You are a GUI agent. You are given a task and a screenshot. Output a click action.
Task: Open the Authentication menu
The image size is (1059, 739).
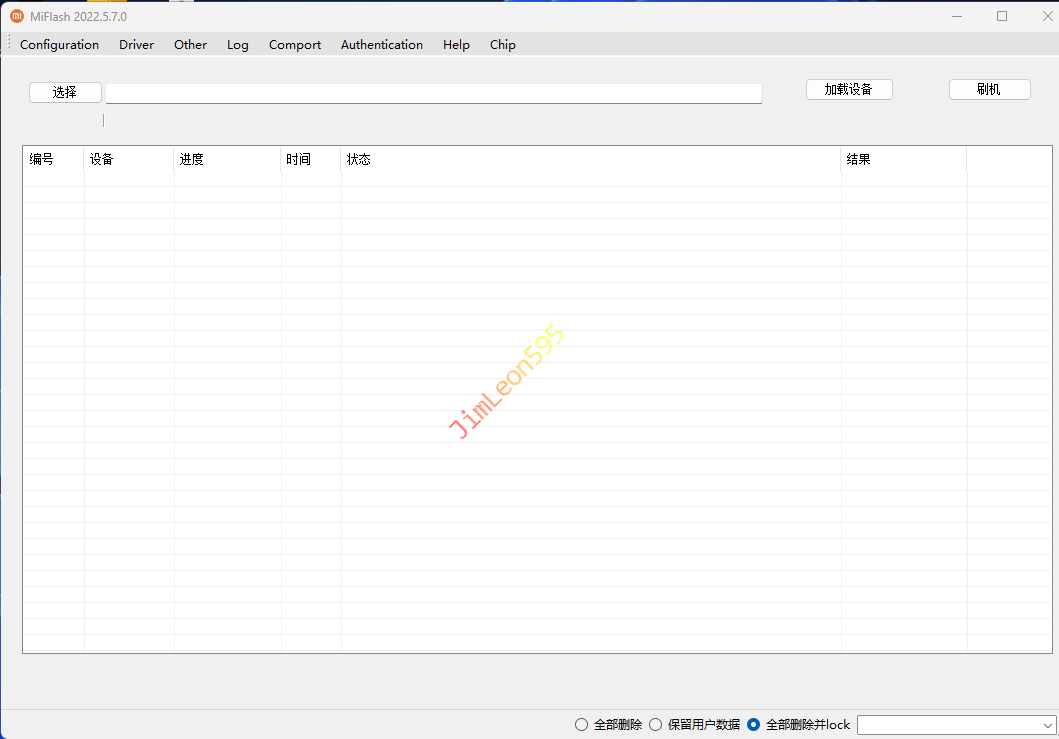[x=381, y=45]
